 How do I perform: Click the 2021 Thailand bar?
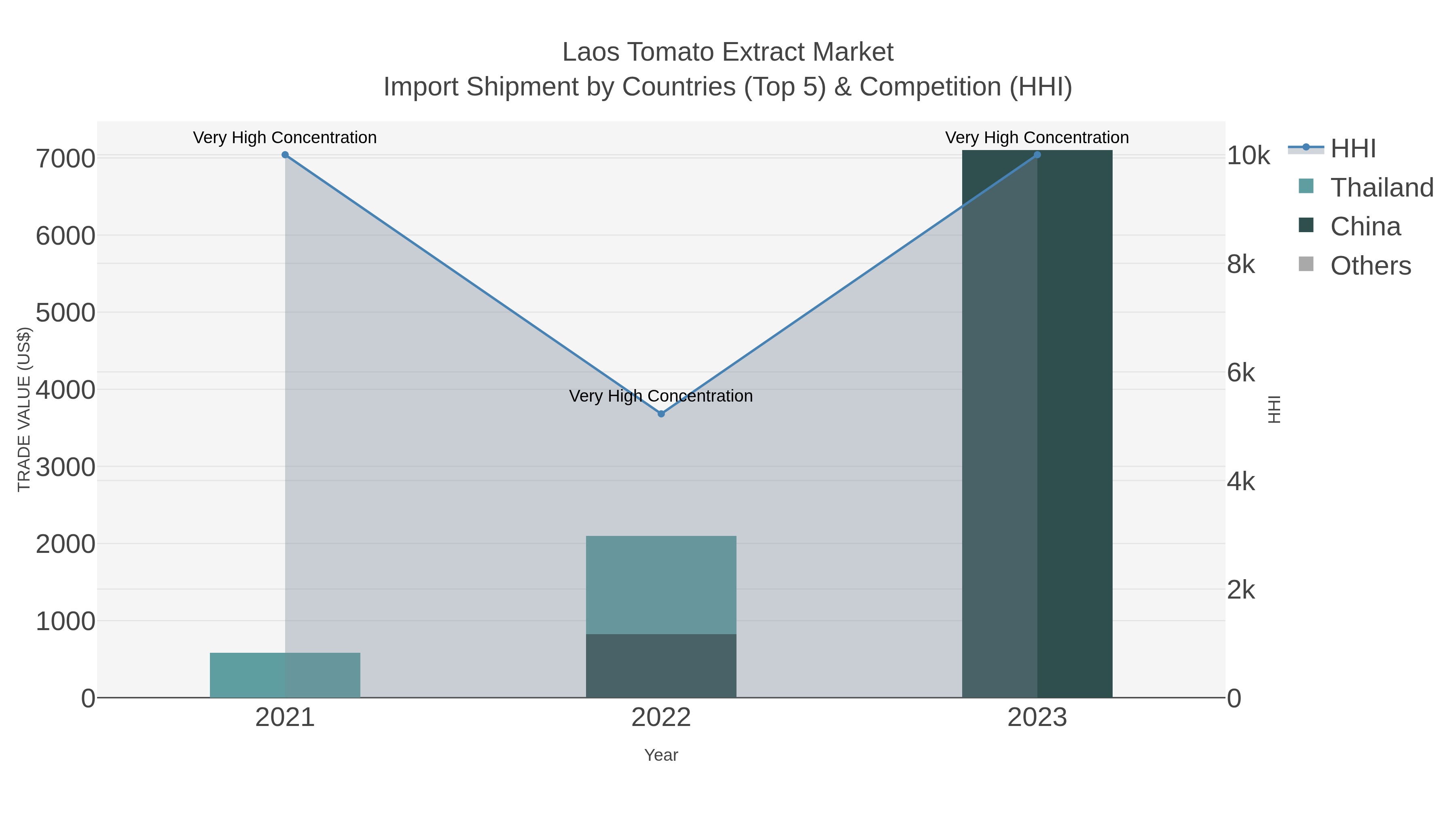(285, 675)
